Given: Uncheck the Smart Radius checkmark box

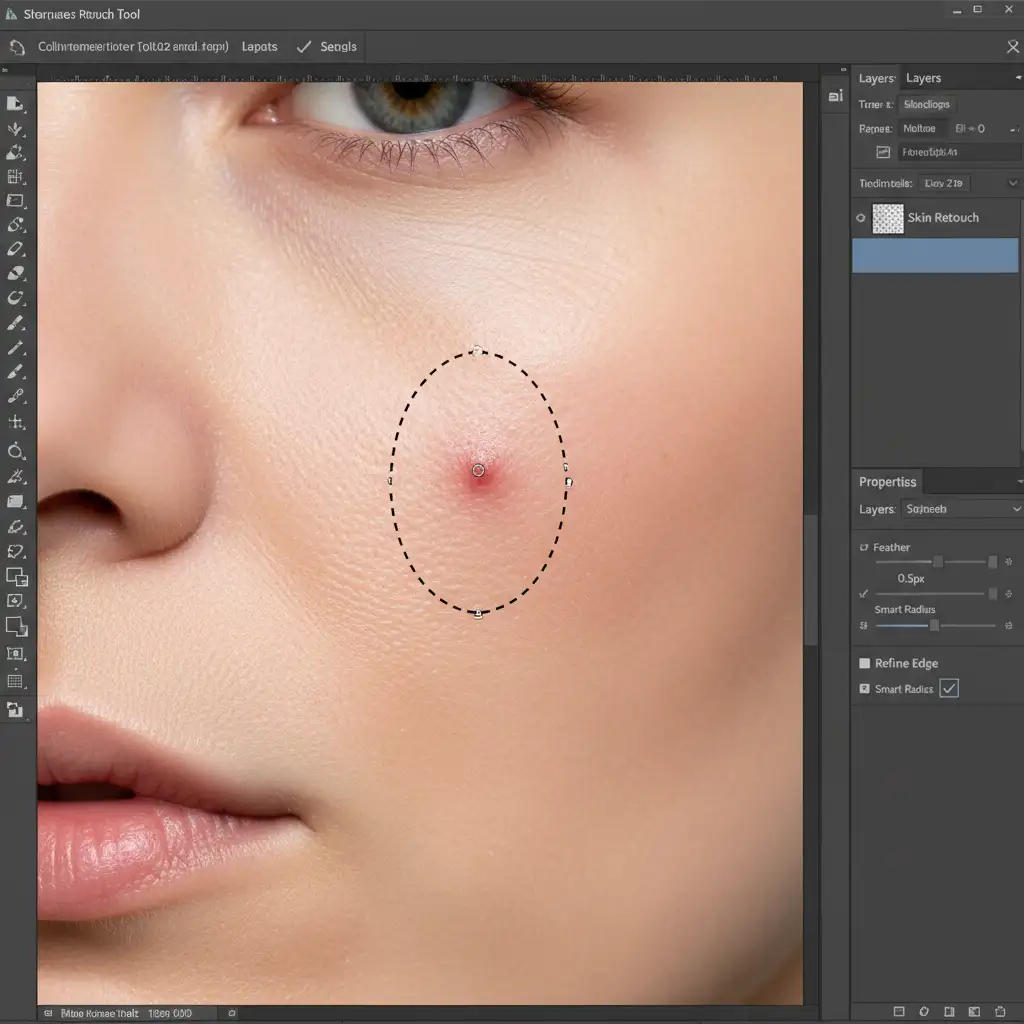Looking at the screenshot, I should (949, 688).
